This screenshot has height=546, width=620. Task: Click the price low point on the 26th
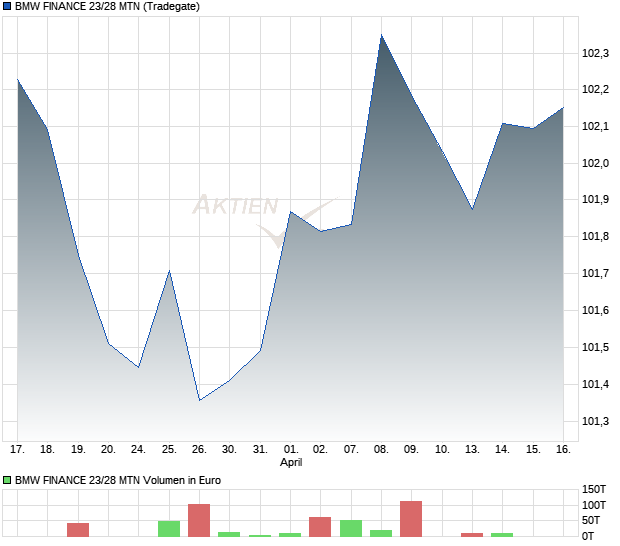[200, 400]
